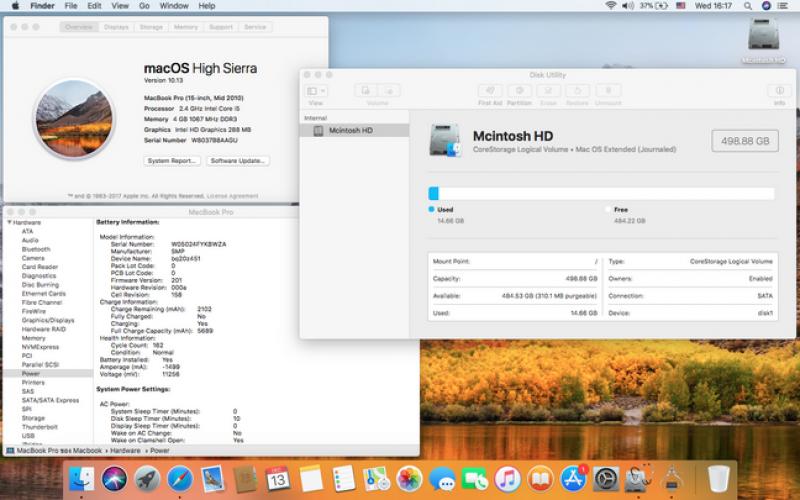This screenshot has width=800, height=500.
Task: Click the blue used-space bar in Disk Utility
Action: point(434,193)
